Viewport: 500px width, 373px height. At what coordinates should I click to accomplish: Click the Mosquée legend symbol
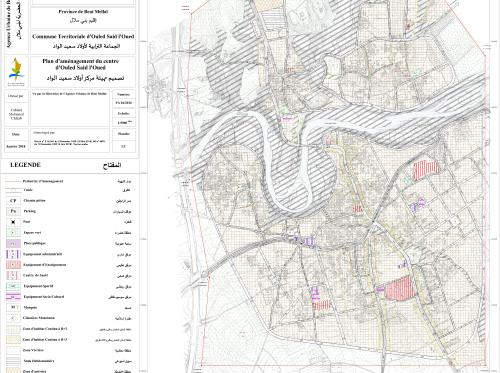[x=13, y=307]
